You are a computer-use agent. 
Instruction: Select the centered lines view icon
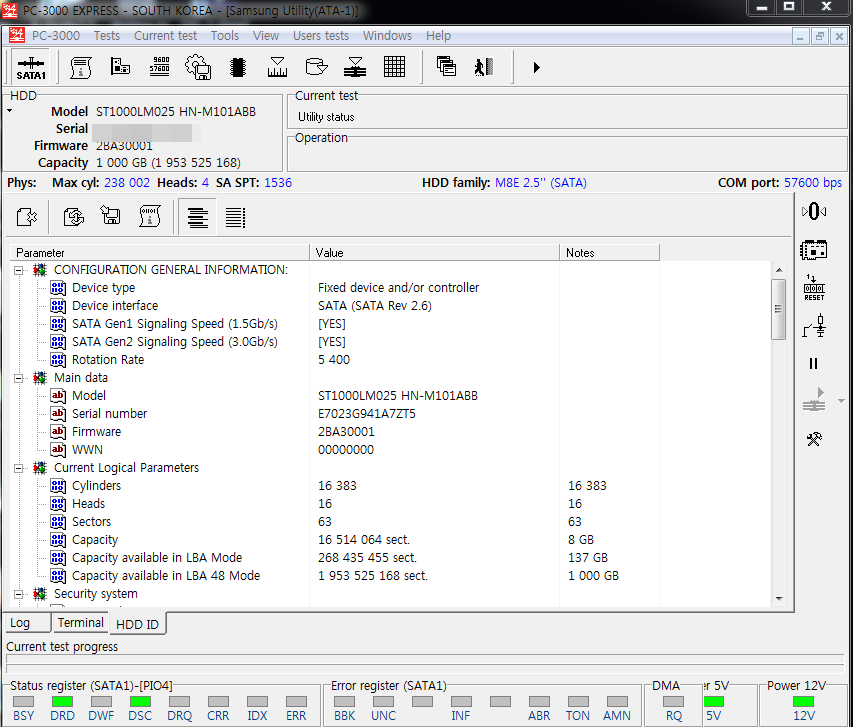coord(197,217)
